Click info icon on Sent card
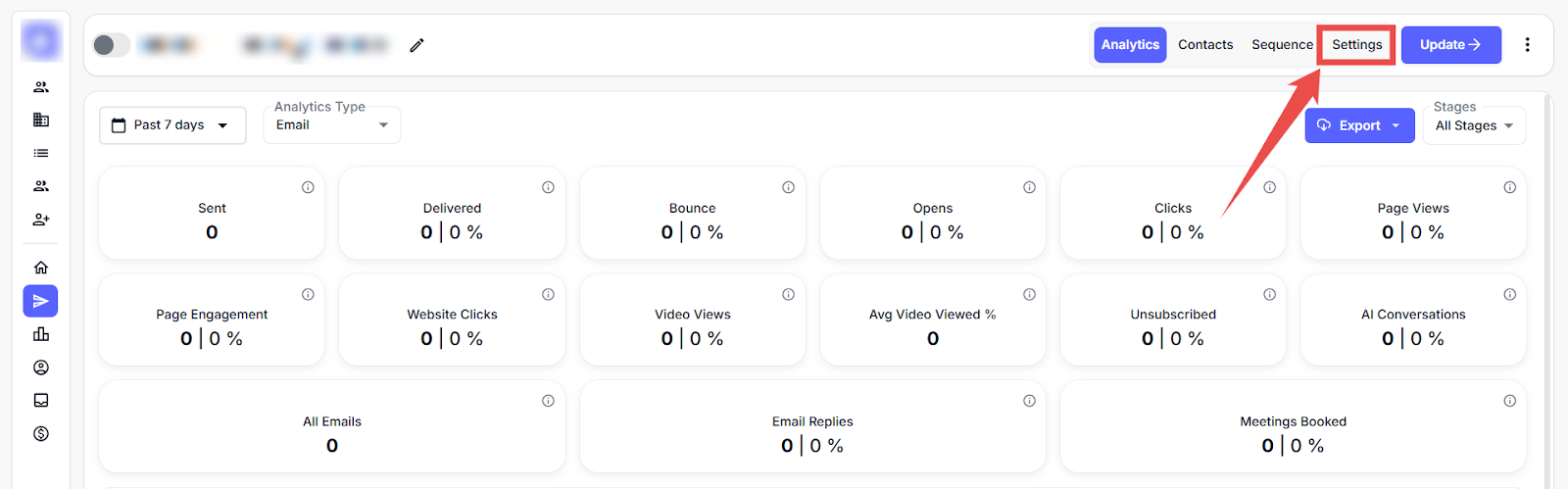This screenshot has width=1568, height=489. coord(308,187)
